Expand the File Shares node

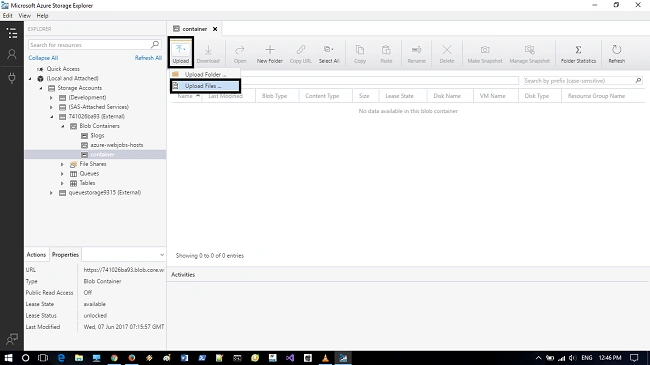pos(62,164)
